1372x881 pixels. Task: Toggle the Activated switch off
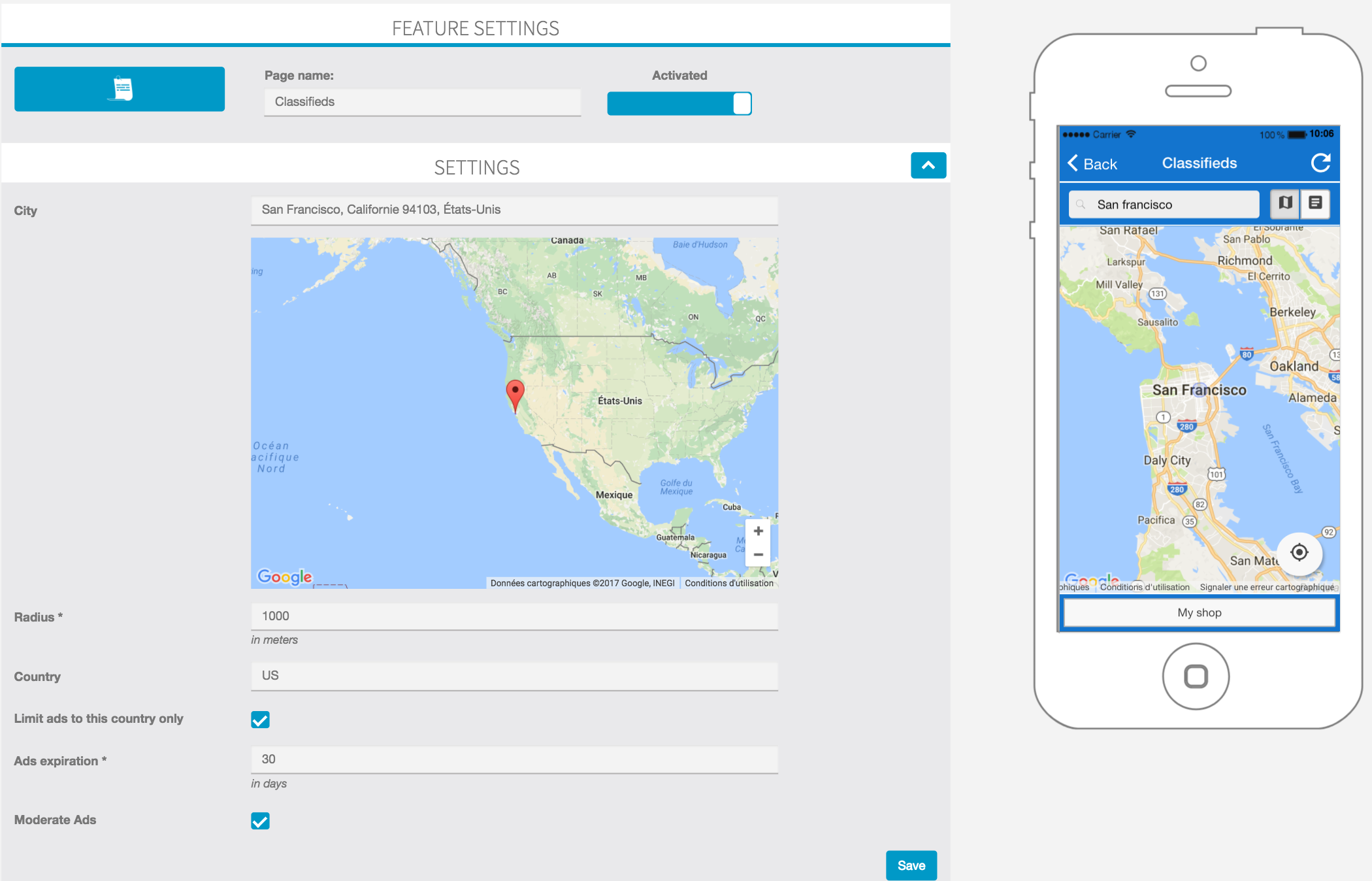(679, 103)
